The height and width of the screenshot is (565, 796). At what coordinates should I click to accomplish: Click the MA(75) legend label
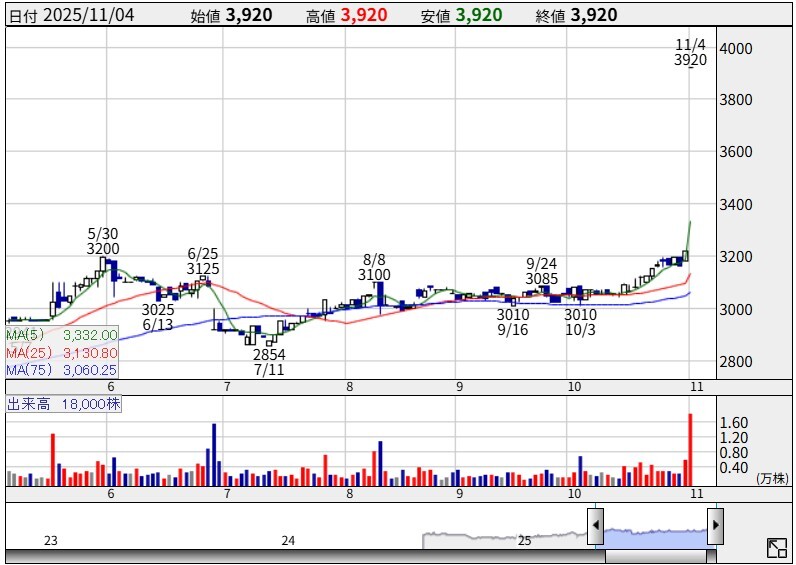(27, 369)
